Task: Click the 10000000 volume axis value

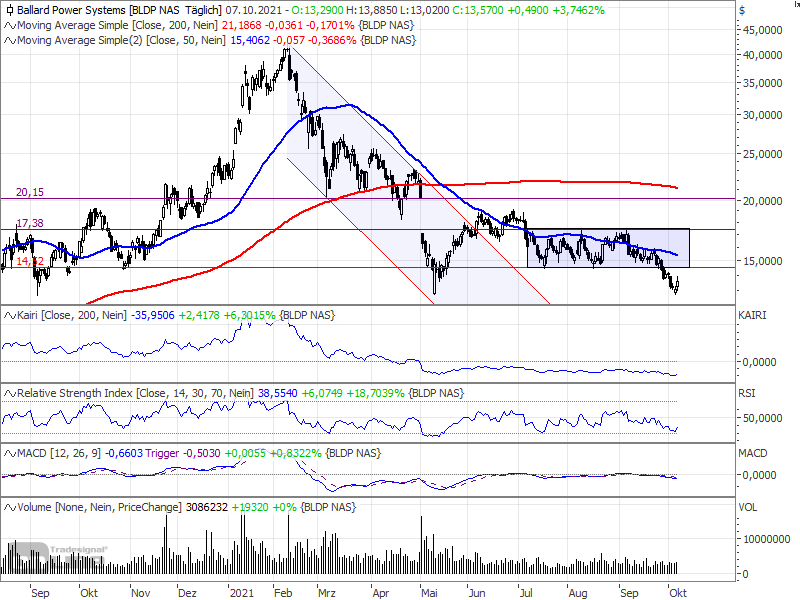Action: pyautogui.click(x=767, y=539)
